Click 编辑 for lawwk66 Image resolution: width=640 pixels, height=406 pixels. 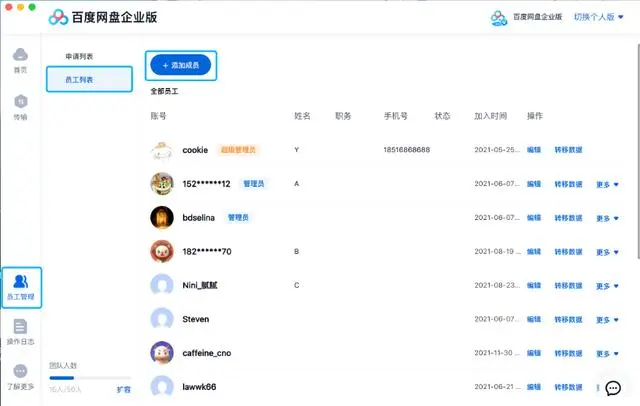click(534, 387)
